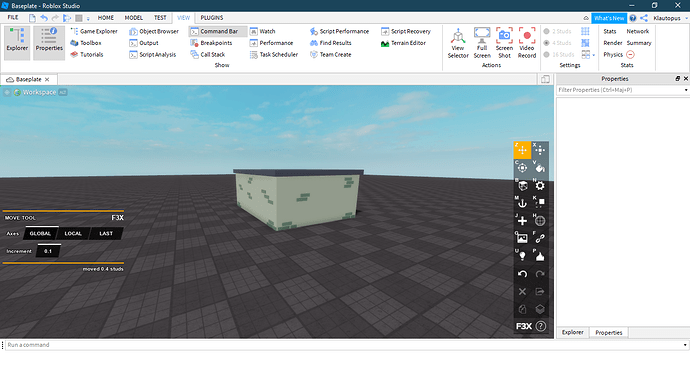Take a Screen Shot

pos(504,43)
